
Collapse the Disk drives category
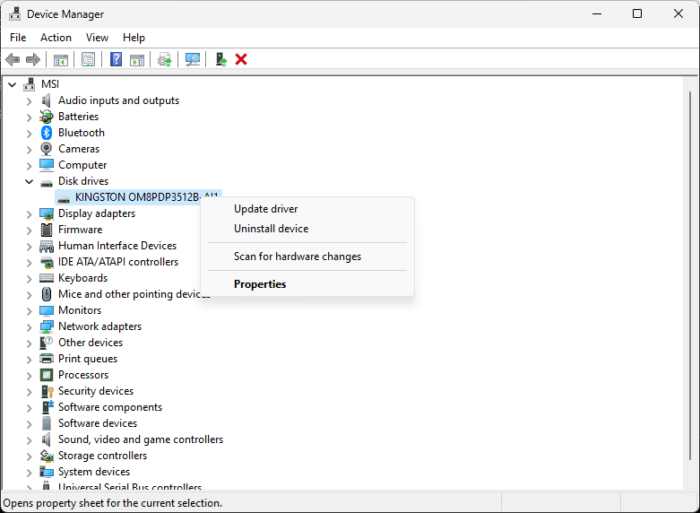[29, 181]
